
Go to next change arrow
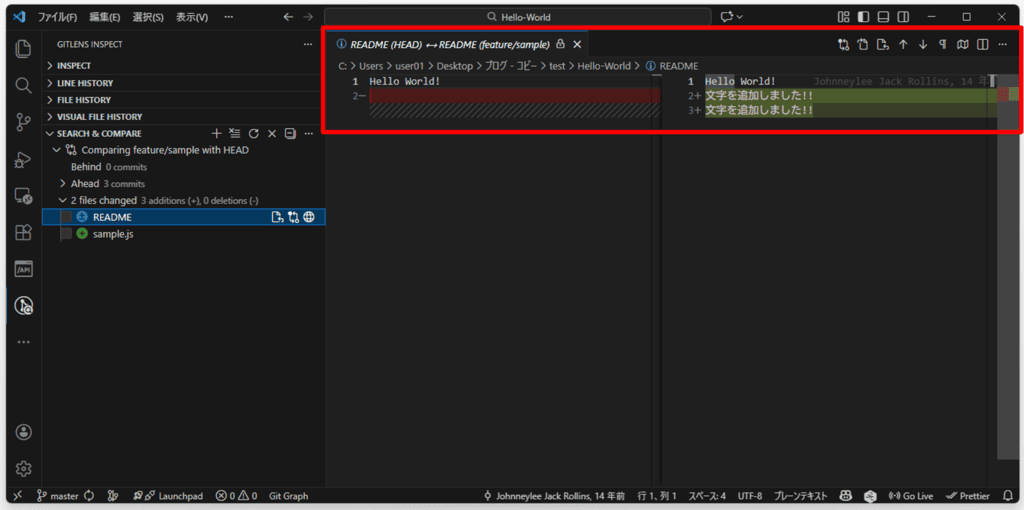pyautogui.click(x=923, y=44)
